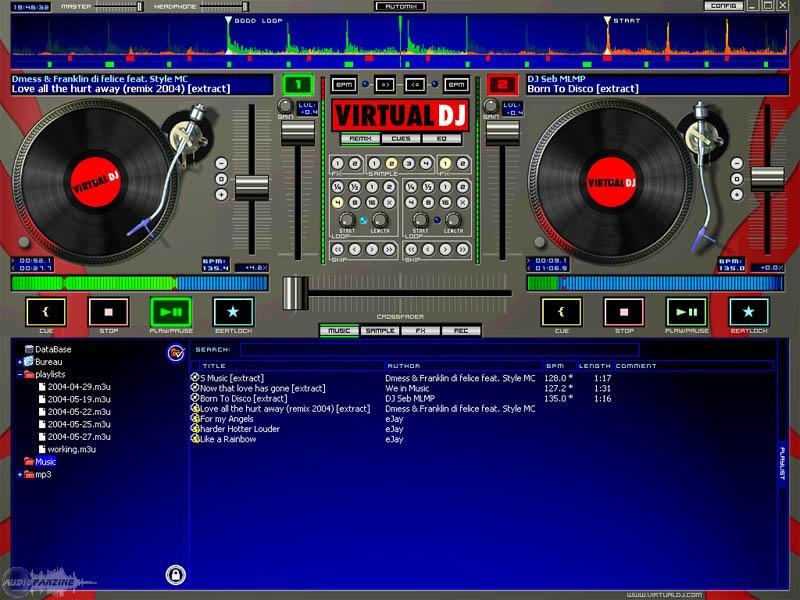Open the CONFIG settings

tap(723, 6)
